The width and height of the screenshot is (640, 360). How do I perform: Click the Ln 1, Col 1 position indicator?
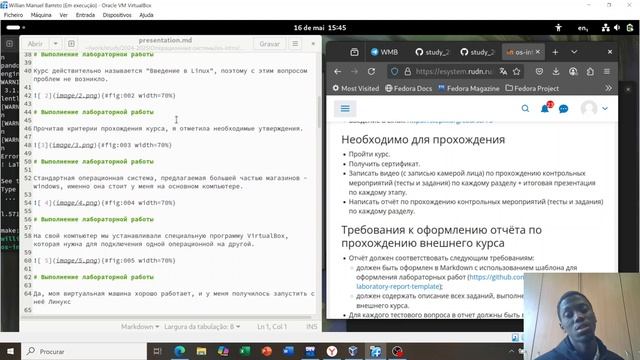[x=272, y=327]
